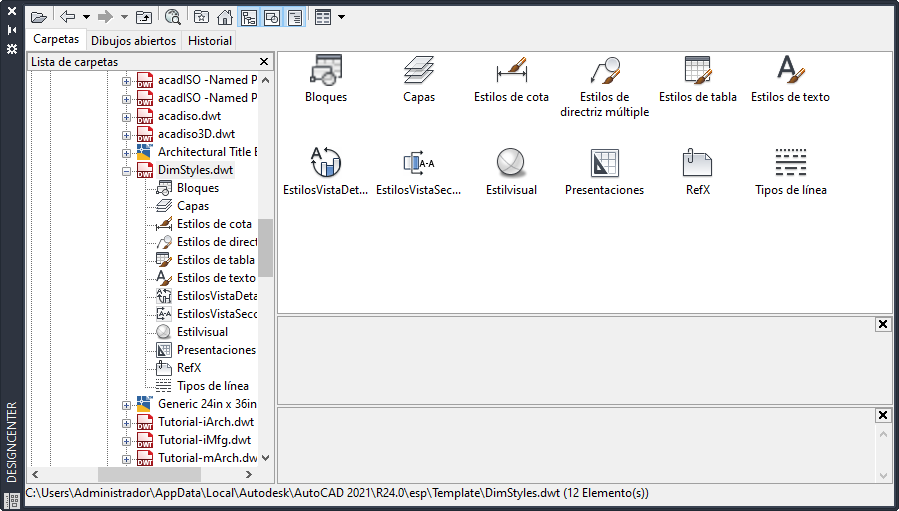899x511 pixels.
Task: Select RefX in the folder tree
Action: [189, 368]
